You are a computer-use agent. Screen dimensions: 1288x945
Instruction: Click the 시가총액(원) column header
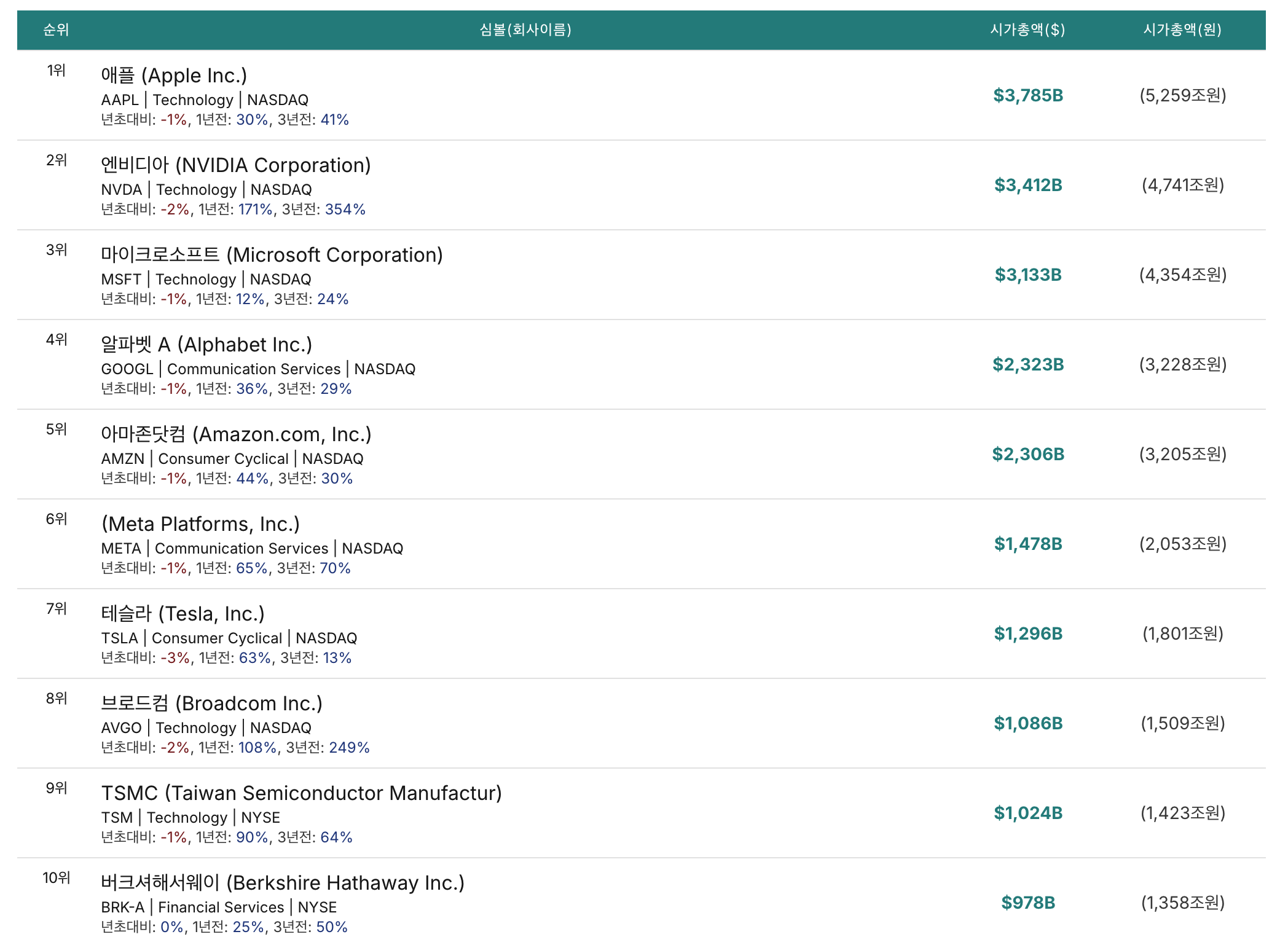(x=1182, y=29)
